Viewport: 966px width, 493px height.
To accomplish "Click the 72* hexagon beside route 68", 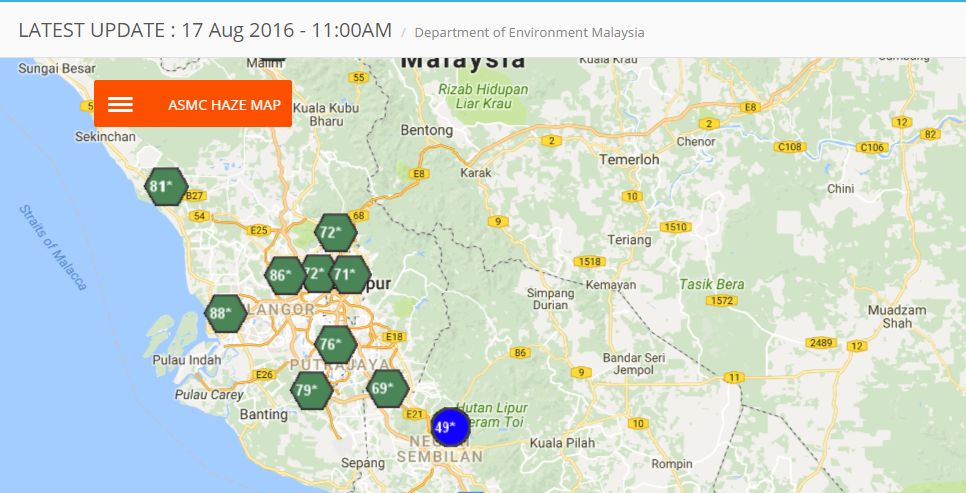I will (335, 233).
